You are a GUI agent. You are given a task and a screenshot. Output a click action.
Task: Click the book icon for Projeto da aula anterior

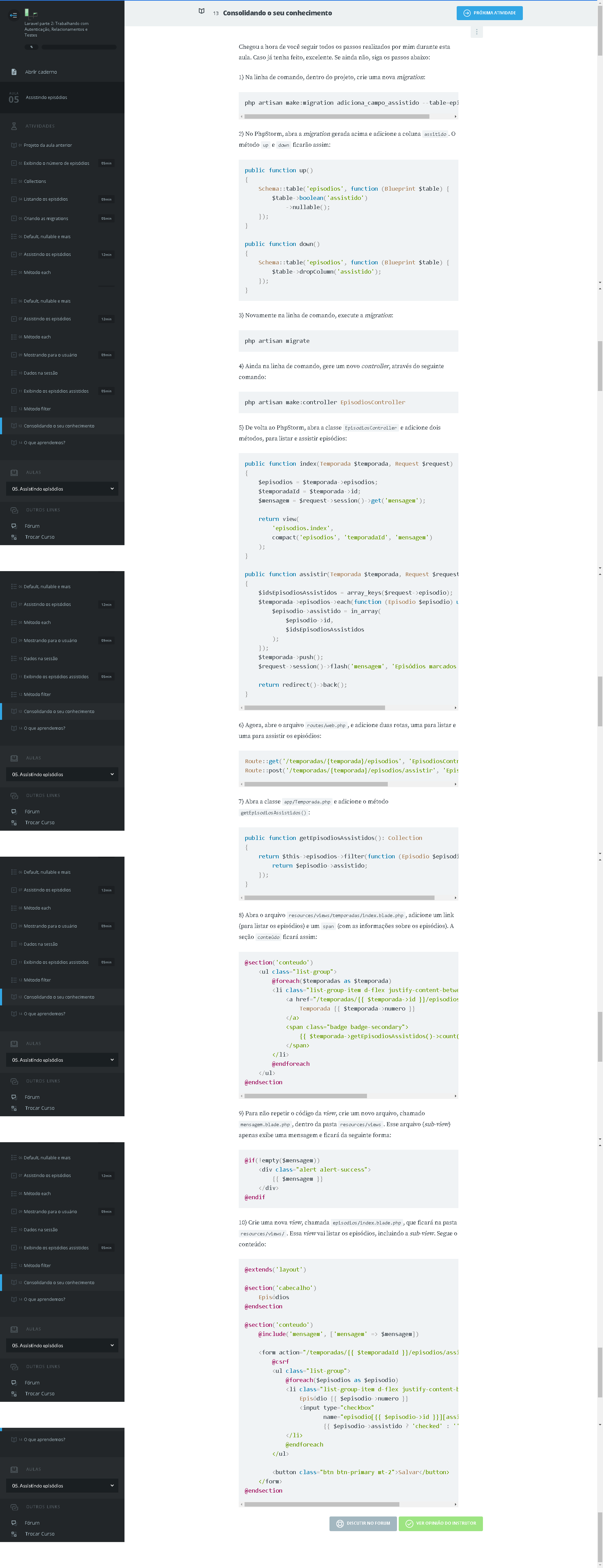coord(14,145)
